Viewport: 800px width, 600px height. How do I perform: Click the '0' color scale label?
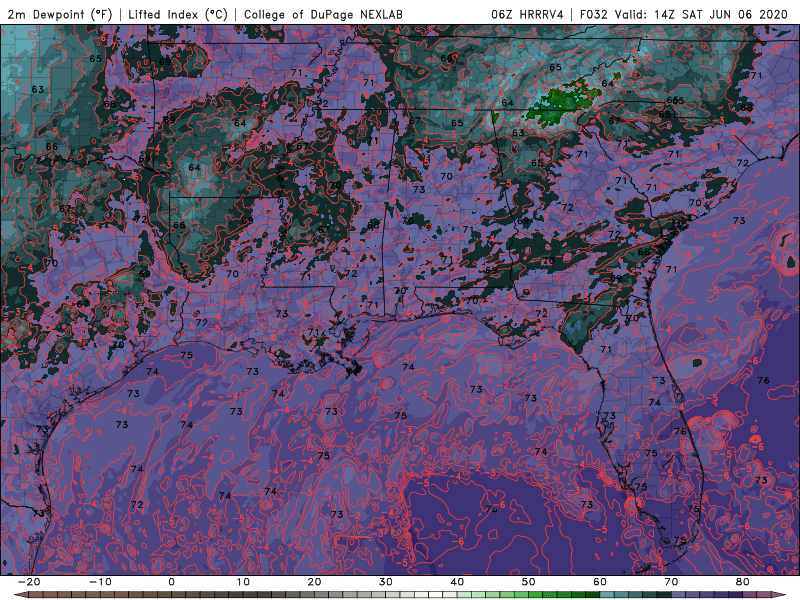click(x=171, y=582)
